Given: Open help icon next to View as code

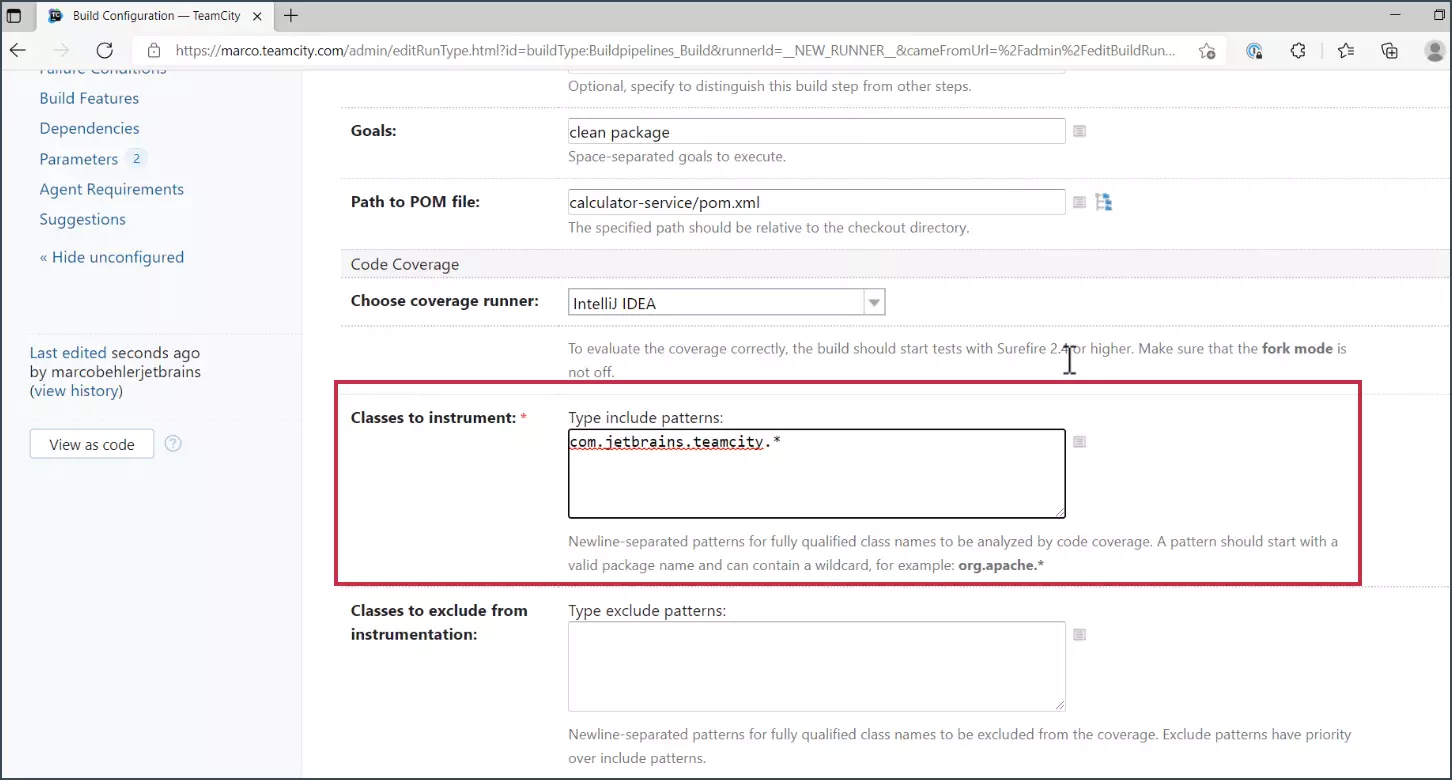Looking at the screenshot, I should (173, 443).
